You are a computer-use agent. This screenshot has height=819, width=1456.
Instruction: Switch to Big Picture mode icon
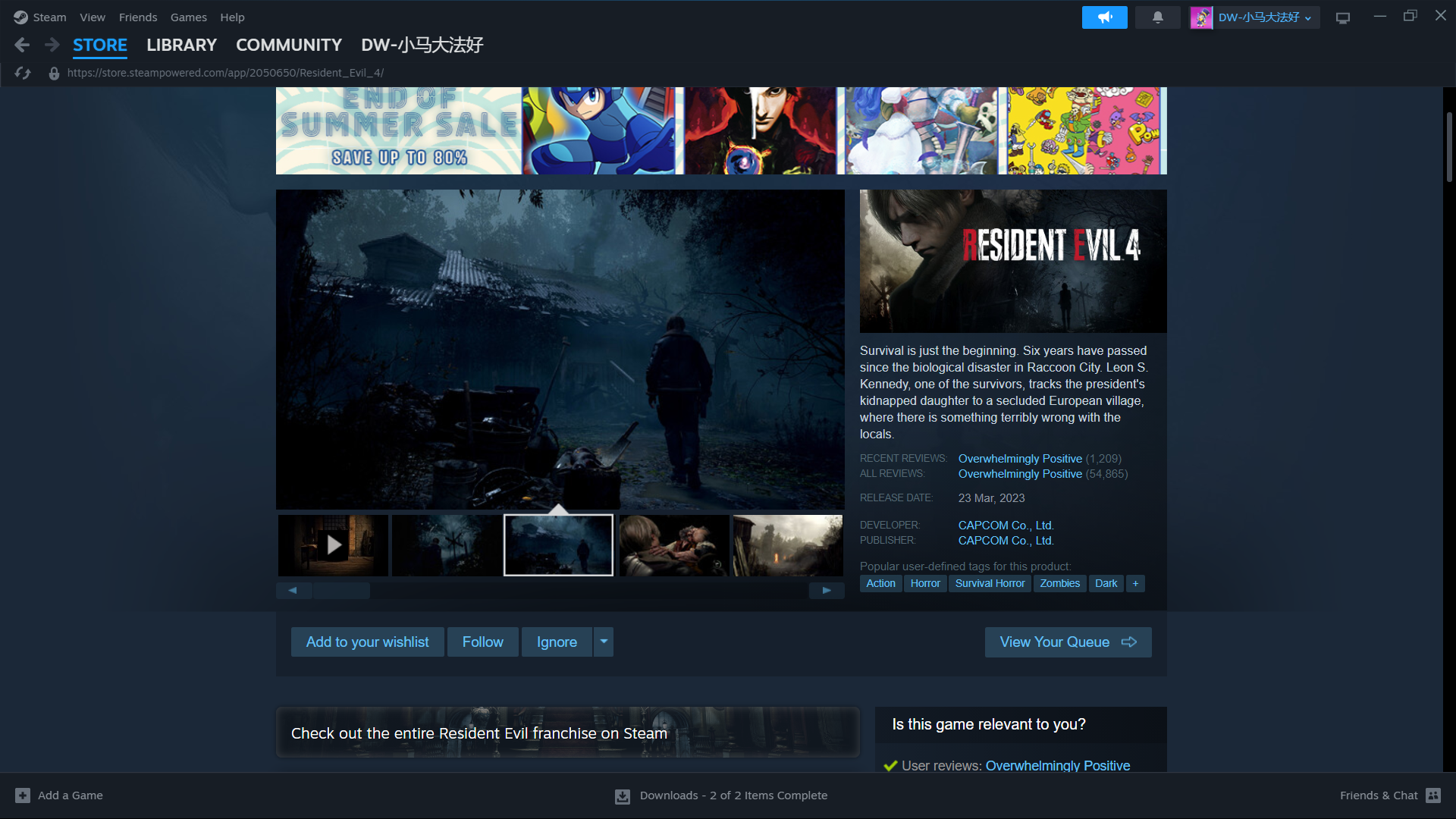1342,17
